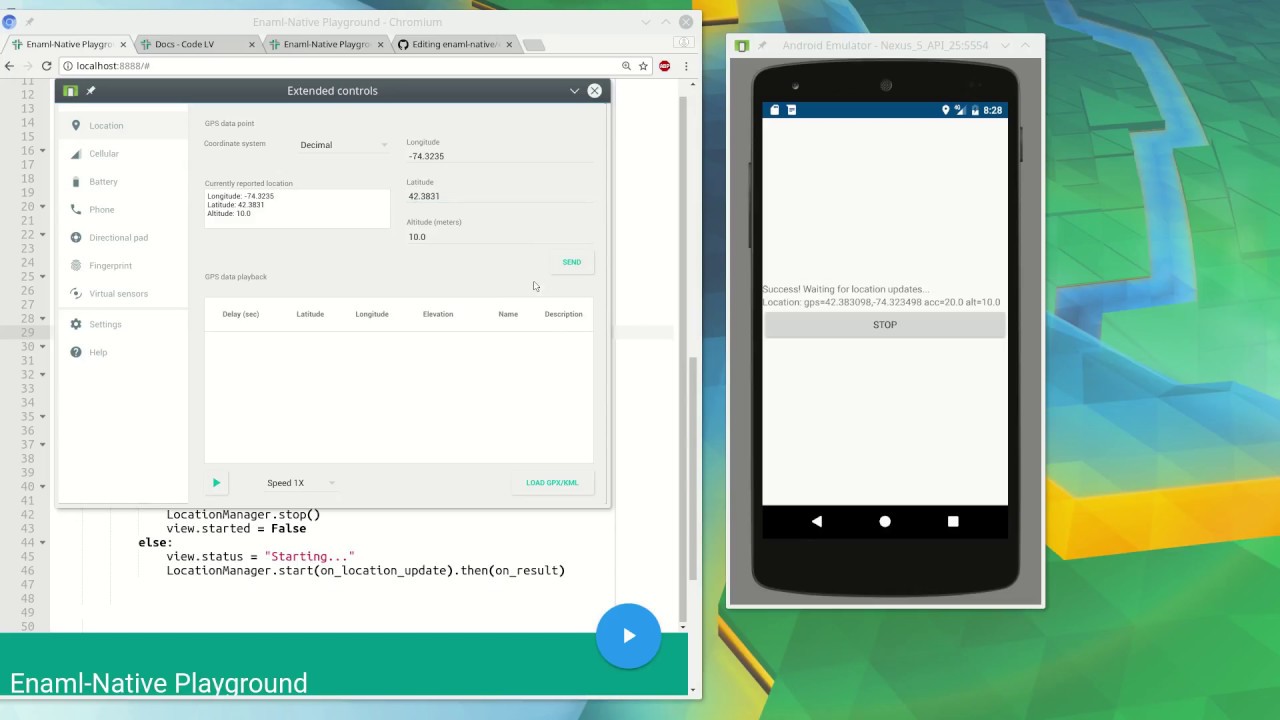Screen dimensions: 1280x720
Task: Open emulator Settings with gear icon
Action: pyautogui.click(x=76, y=324)
